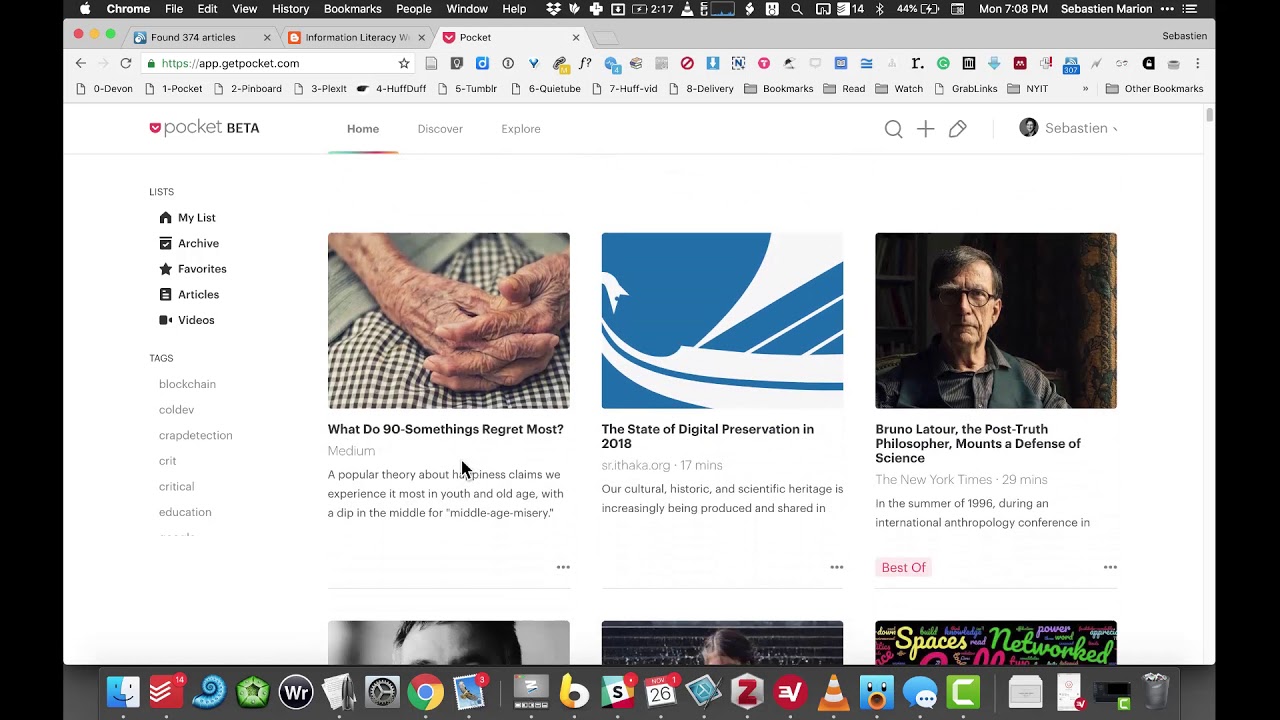Bookmark this page with the star icon
The height and width of the screenshot is (720, 1280).
click(404, 63)
